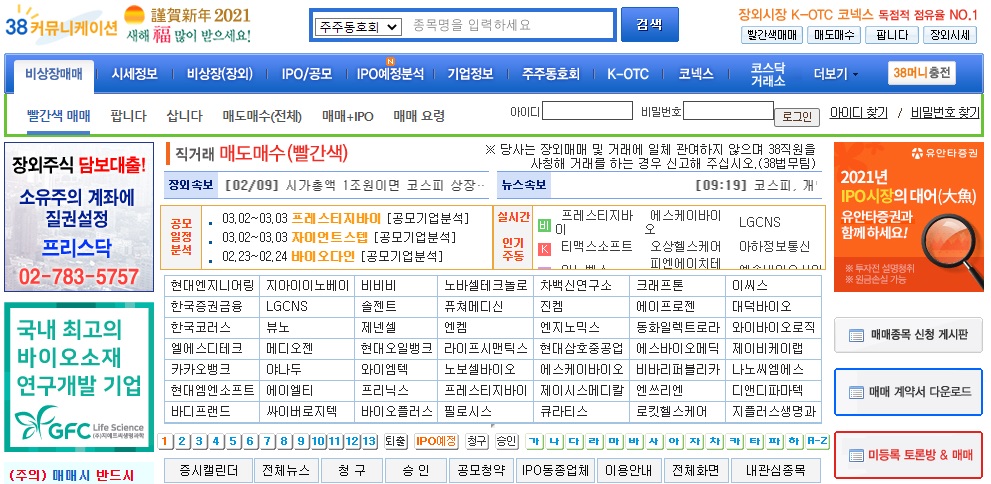This screenshot has height=484, width=991.
Task: Filter stocks by initial 가
Action: point(535,441)
